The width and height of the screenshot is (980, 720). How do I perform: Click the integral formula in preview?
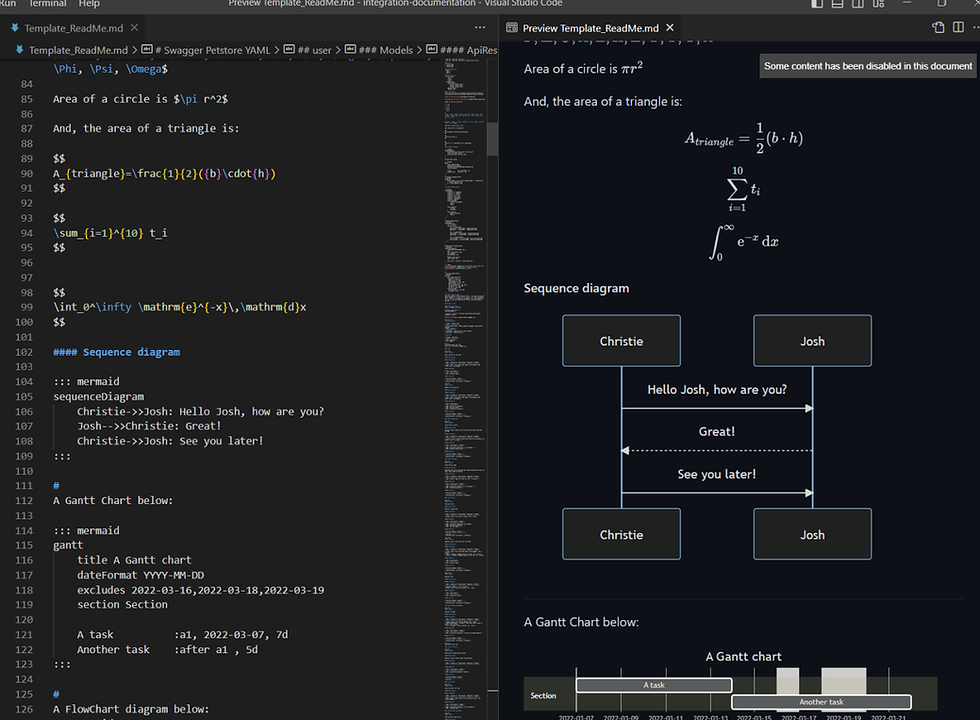(x=744, y=242)
